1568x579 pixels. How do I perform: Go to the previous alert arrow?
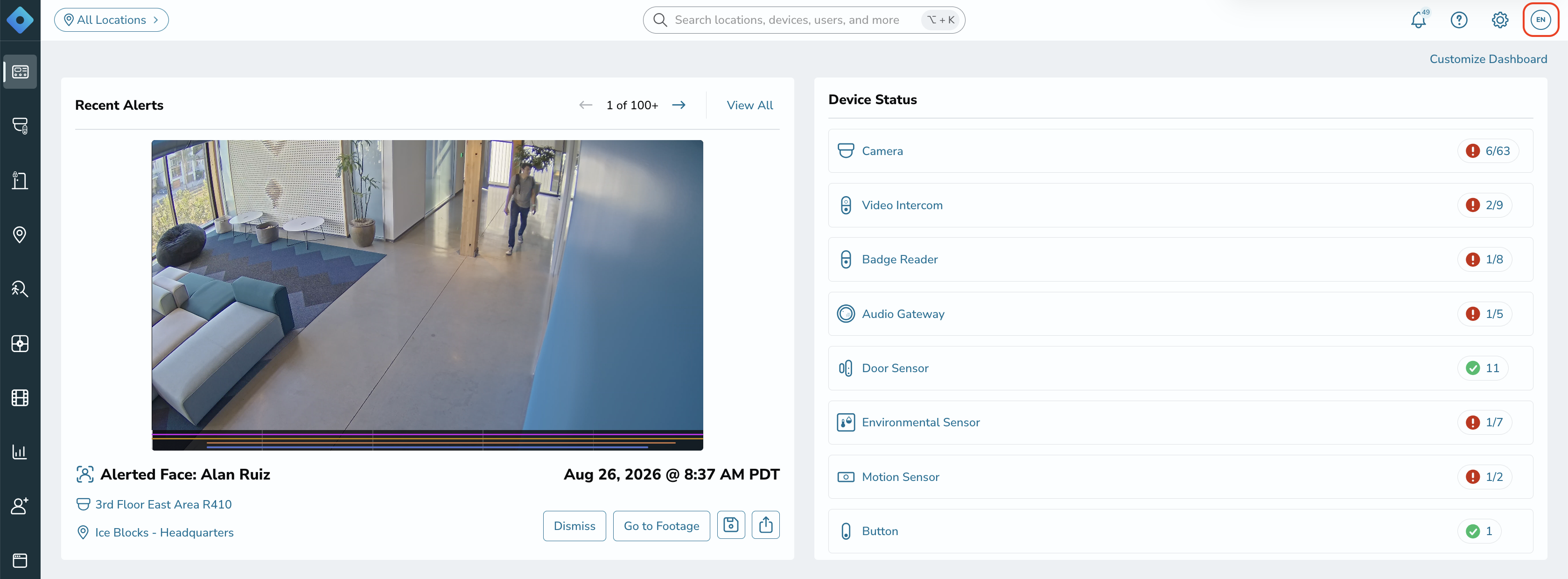coord(586,106)
